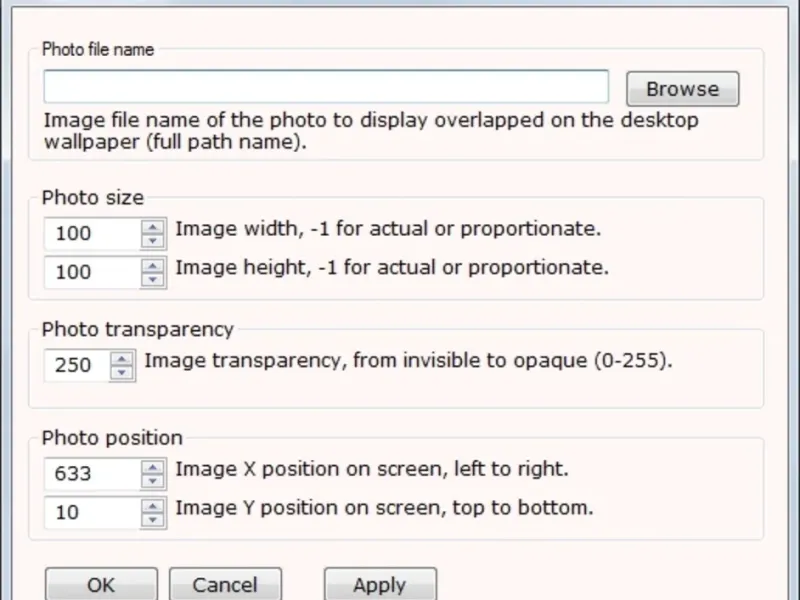The width and height of the screenshot is (800, 600).
Task: Increase image Y position with up arrow
Action: [153, 505]
